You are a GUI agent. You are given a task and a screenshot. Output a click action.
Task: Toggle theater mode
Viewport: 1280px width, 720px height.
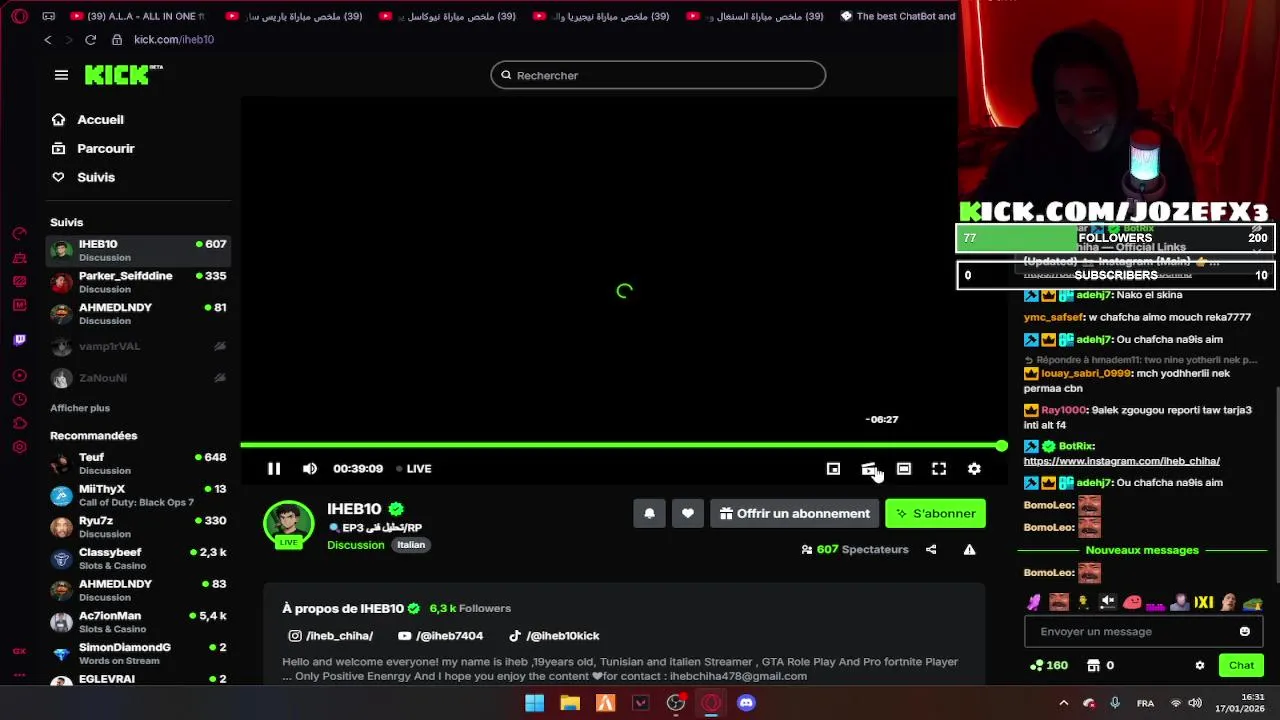(x=904, y=468)
